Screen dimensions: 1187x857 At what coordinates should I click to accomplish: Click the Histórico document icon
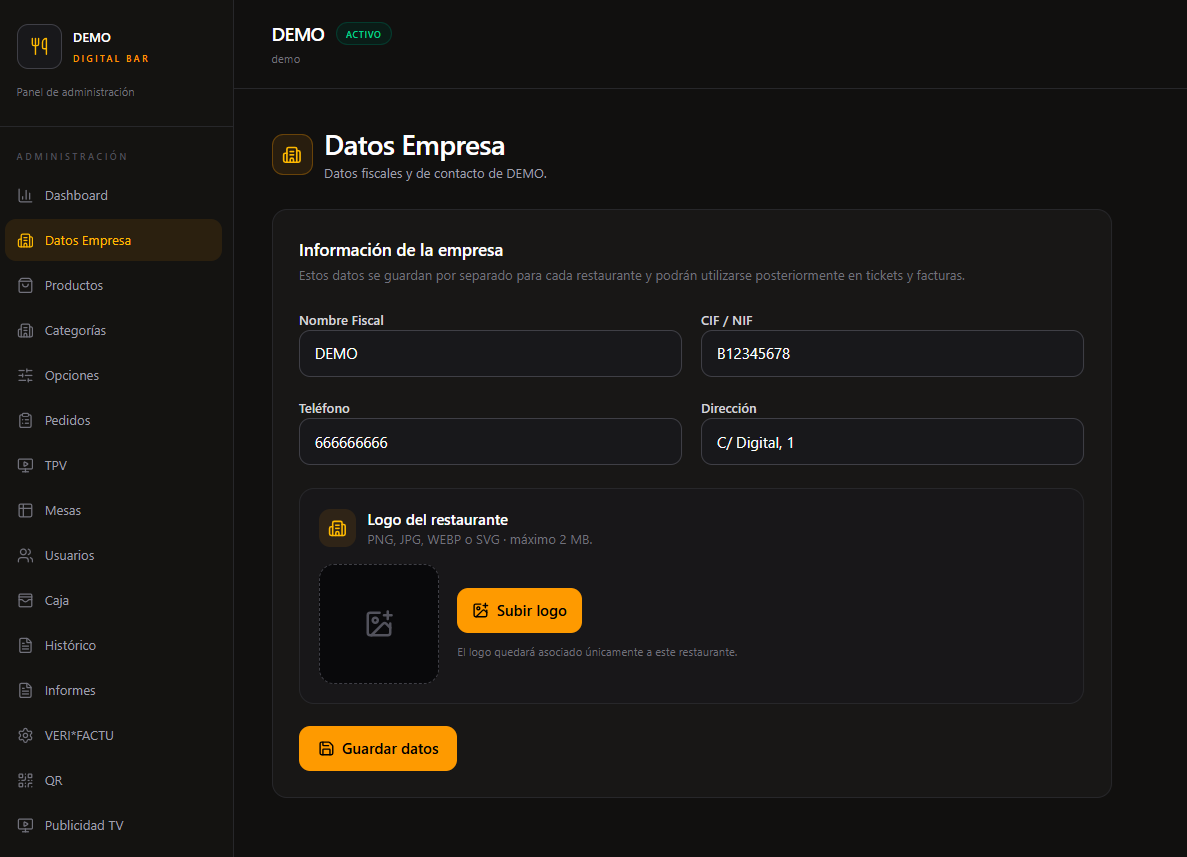[x=25, y=646]
